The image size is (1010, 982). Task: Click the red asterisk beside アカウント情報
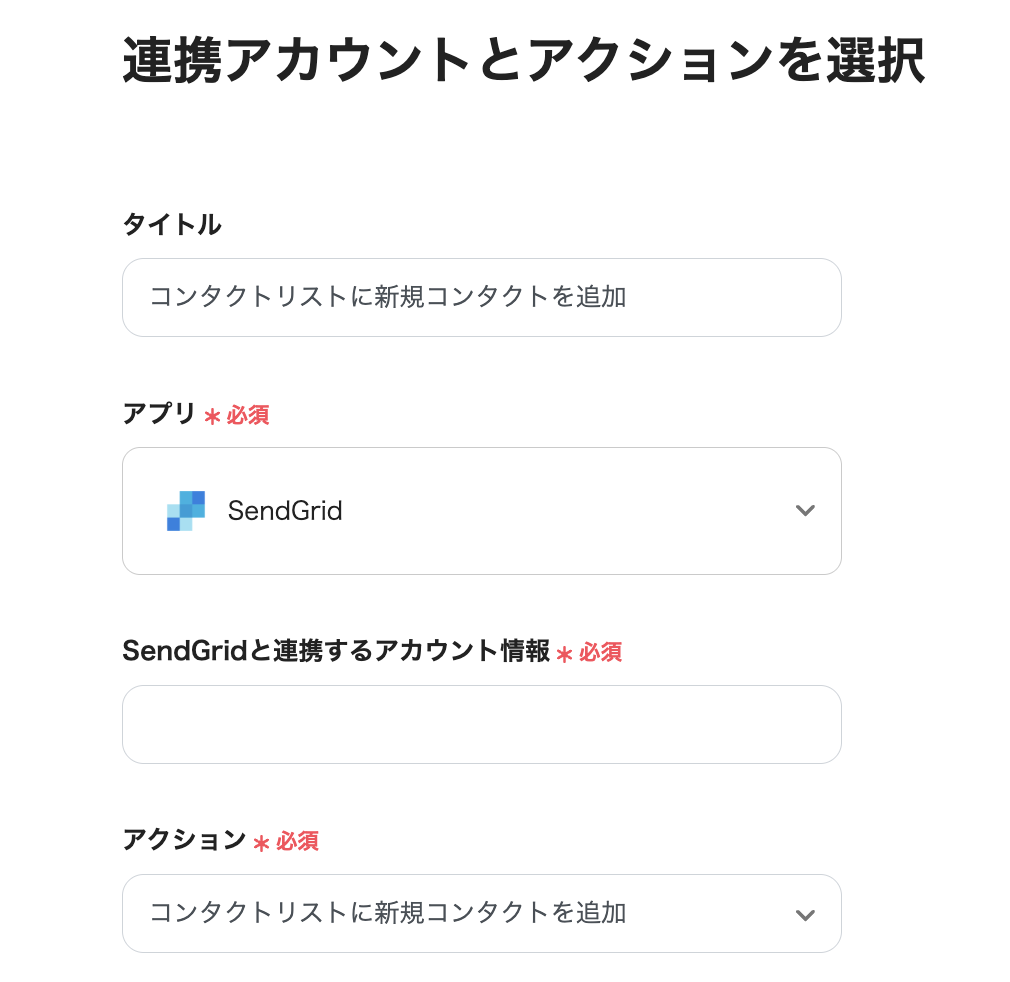(565, 654)
